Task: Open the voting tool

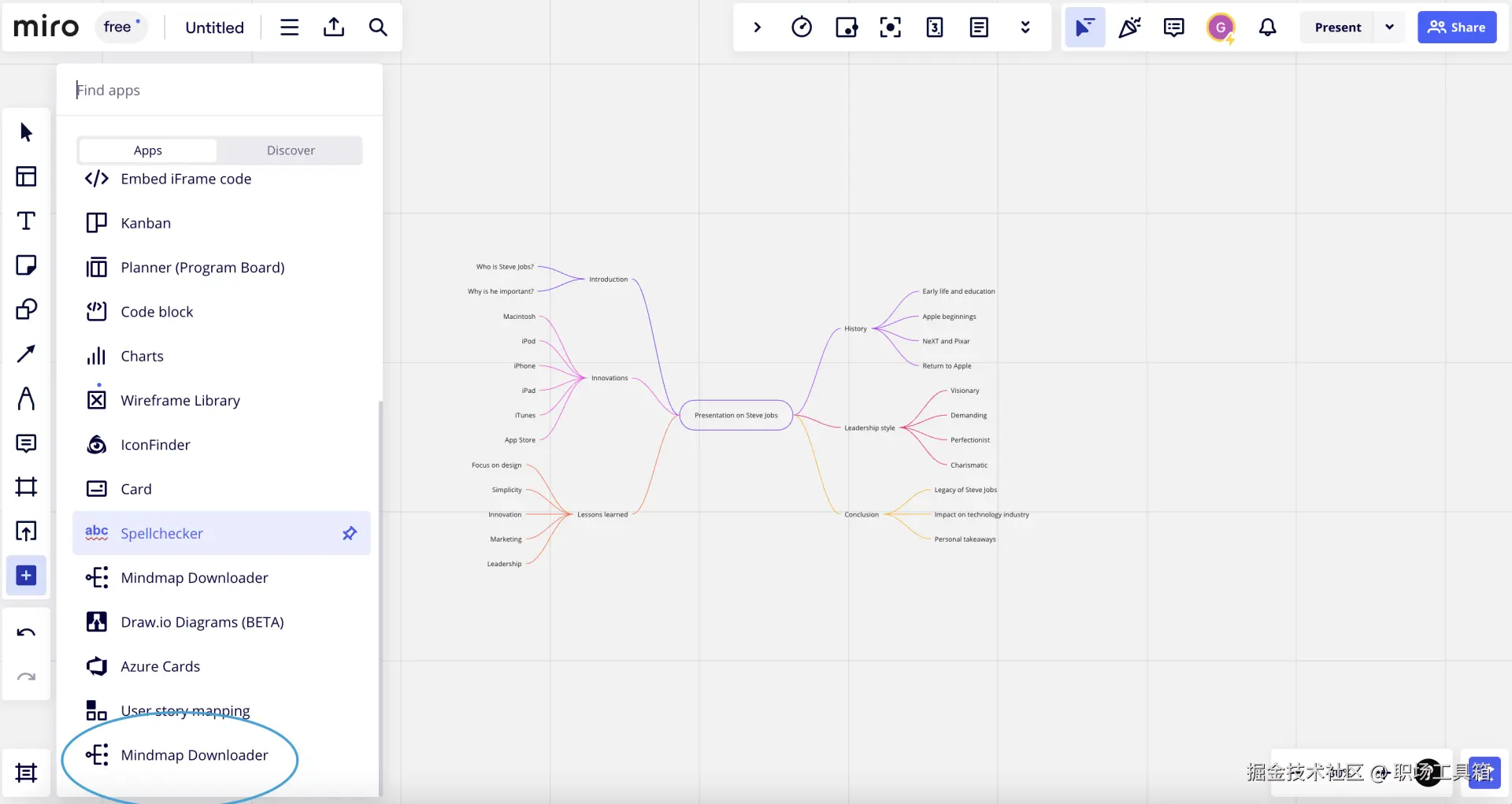Action: pyautogui.click(x=847, y=28)
